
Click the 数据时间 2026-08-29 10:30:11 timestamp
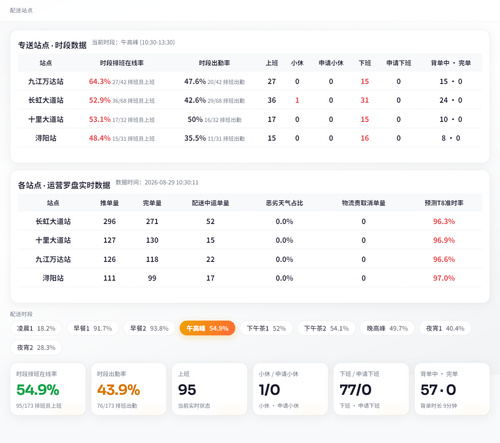157,182
